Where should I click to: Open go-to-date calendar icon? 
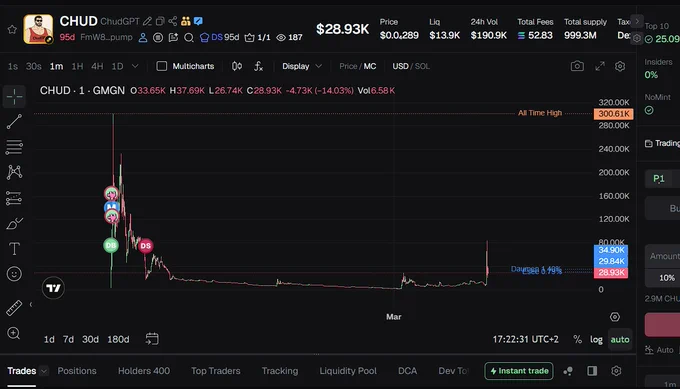152,339
